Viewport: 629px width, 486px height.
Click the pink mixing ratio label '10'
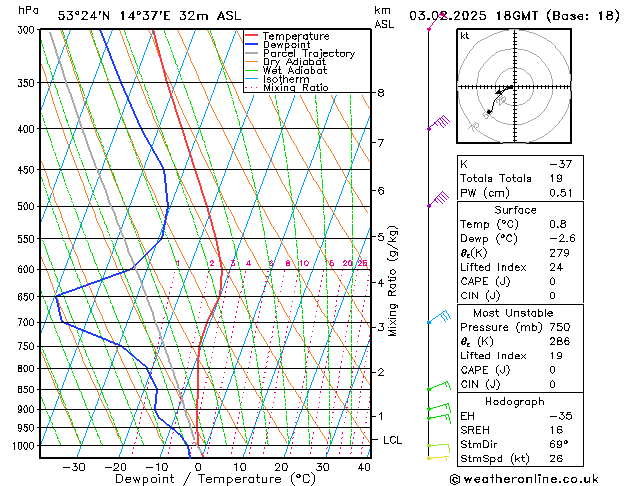point(304,263)
